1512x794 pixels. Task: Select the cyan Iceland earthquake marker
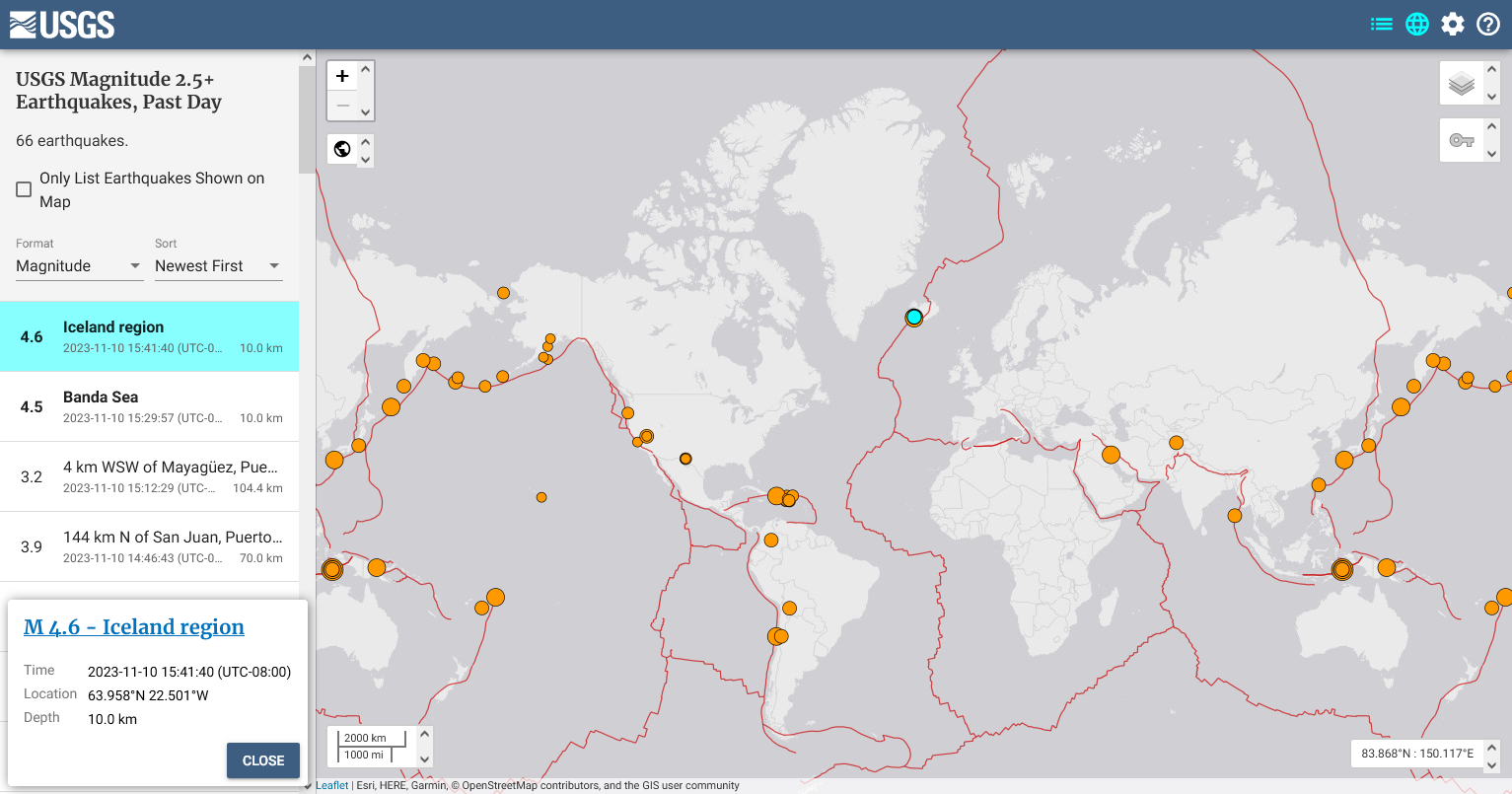click(914, 317)
